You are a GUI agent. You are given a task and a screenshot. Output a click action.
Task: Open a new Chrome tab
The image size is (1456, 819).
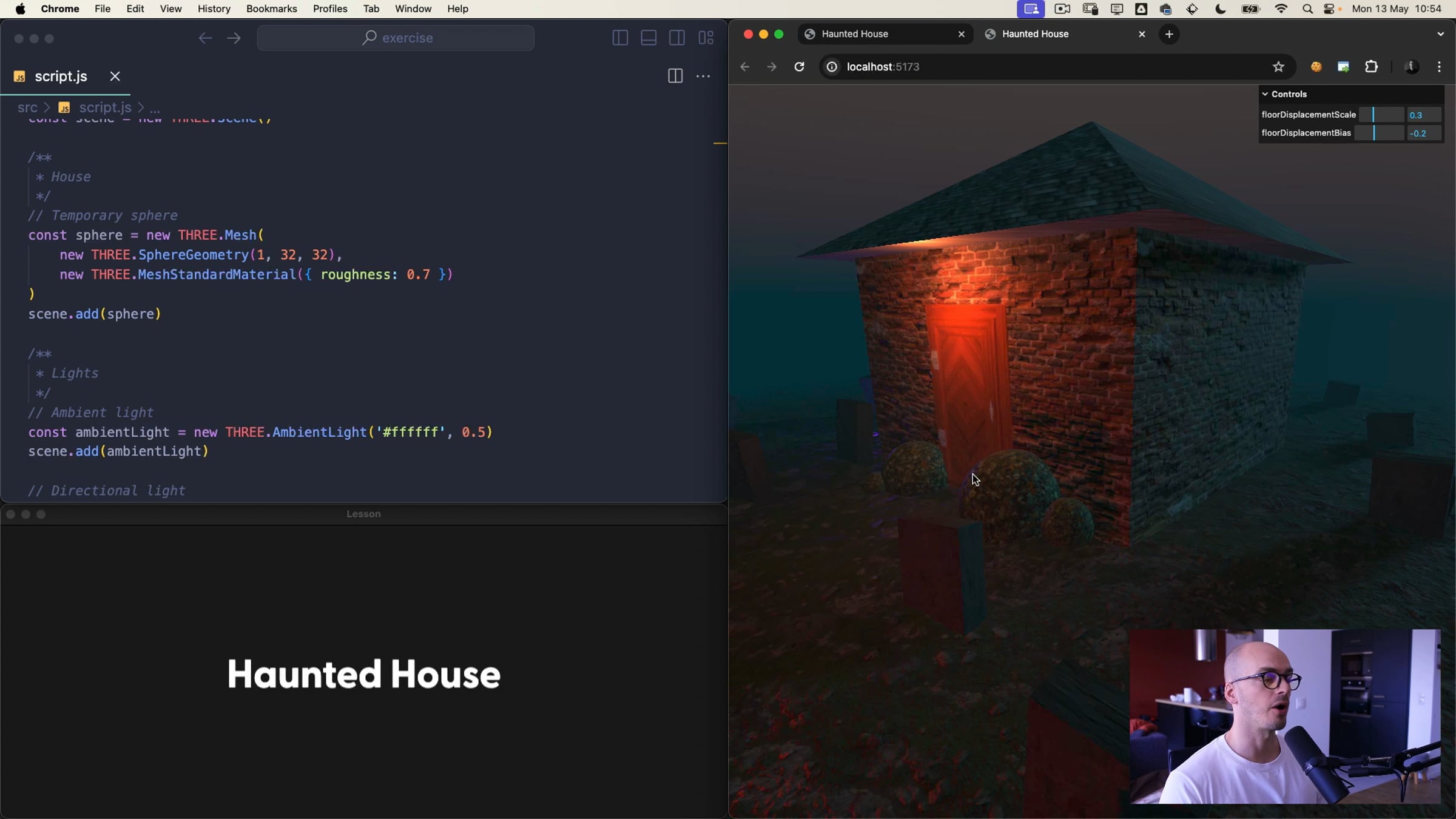tap(1169, 34)
